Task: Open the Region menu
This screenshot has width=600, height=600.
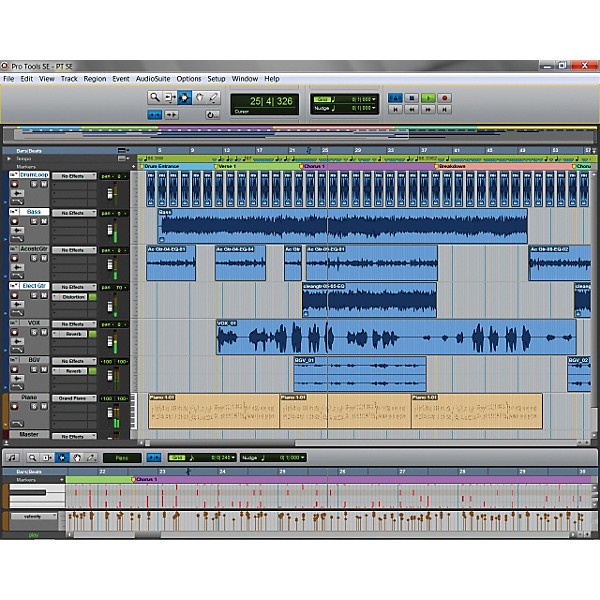Action: click(95, 78)
